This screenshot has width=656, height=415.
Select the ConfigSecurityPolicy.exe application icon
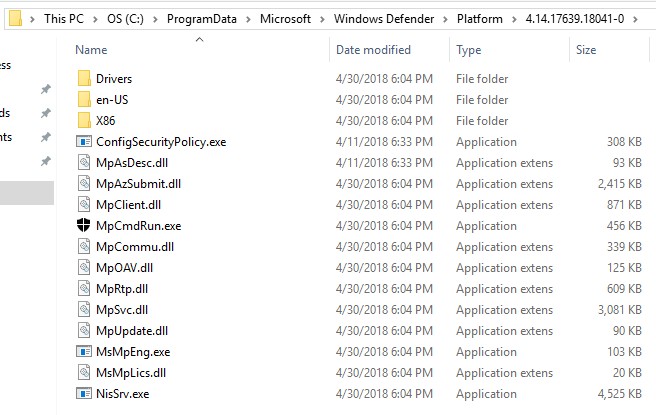point(84,142)
